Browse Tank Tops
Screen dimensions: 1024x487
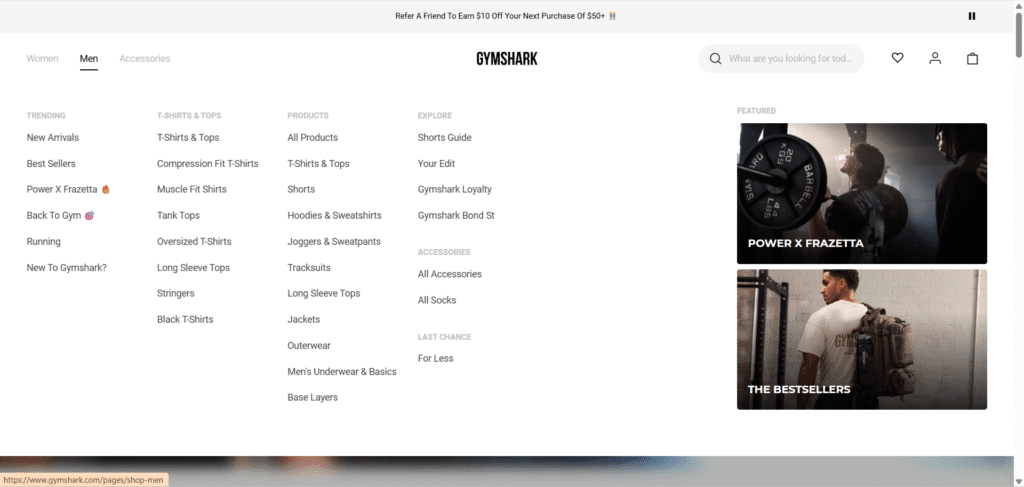pos(178,215)
